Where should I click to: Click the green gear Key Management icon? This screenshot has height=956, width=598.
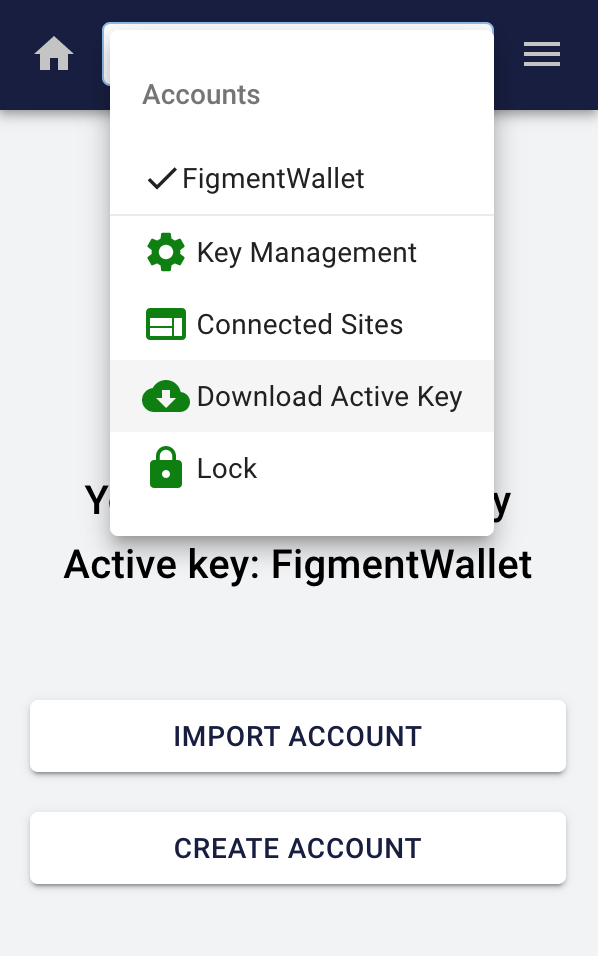166,252
